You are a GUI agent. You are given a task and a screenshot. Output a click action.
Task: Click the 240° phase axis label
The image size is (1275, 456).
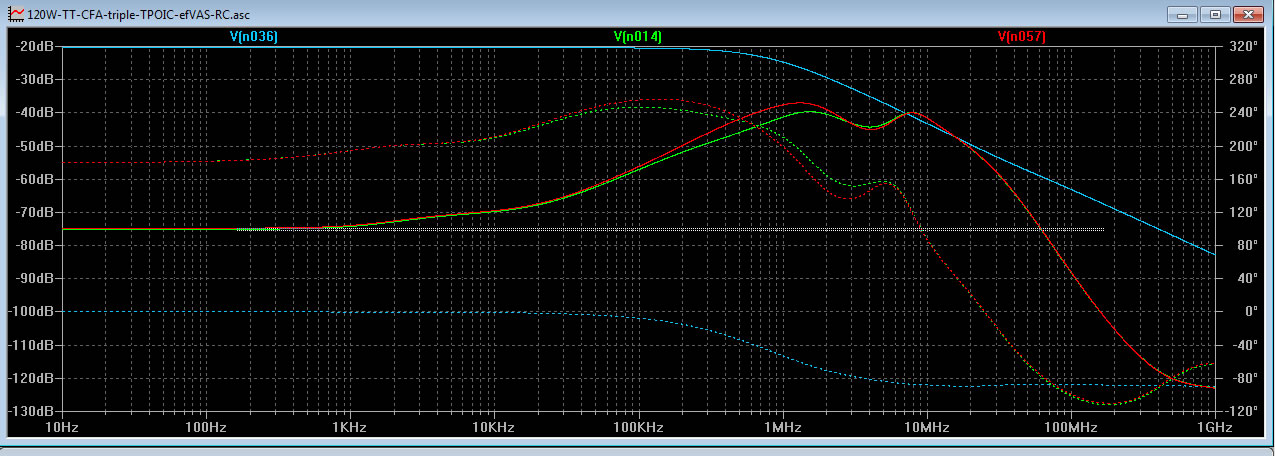tap(1243, 112)
